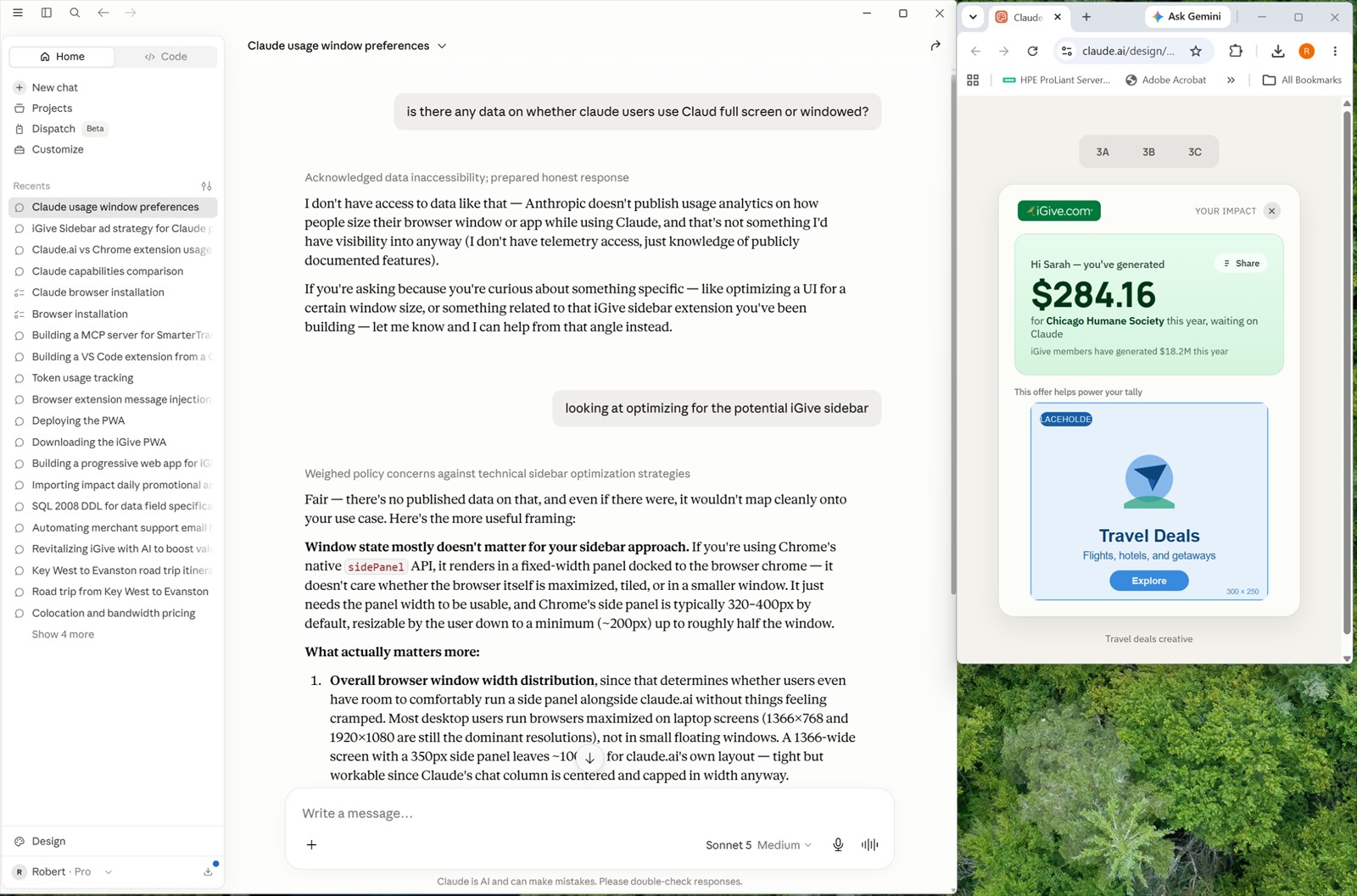This screenshot has height=896, width=1357.
Task: Click Write a message input field
Action: pos(589,813)
